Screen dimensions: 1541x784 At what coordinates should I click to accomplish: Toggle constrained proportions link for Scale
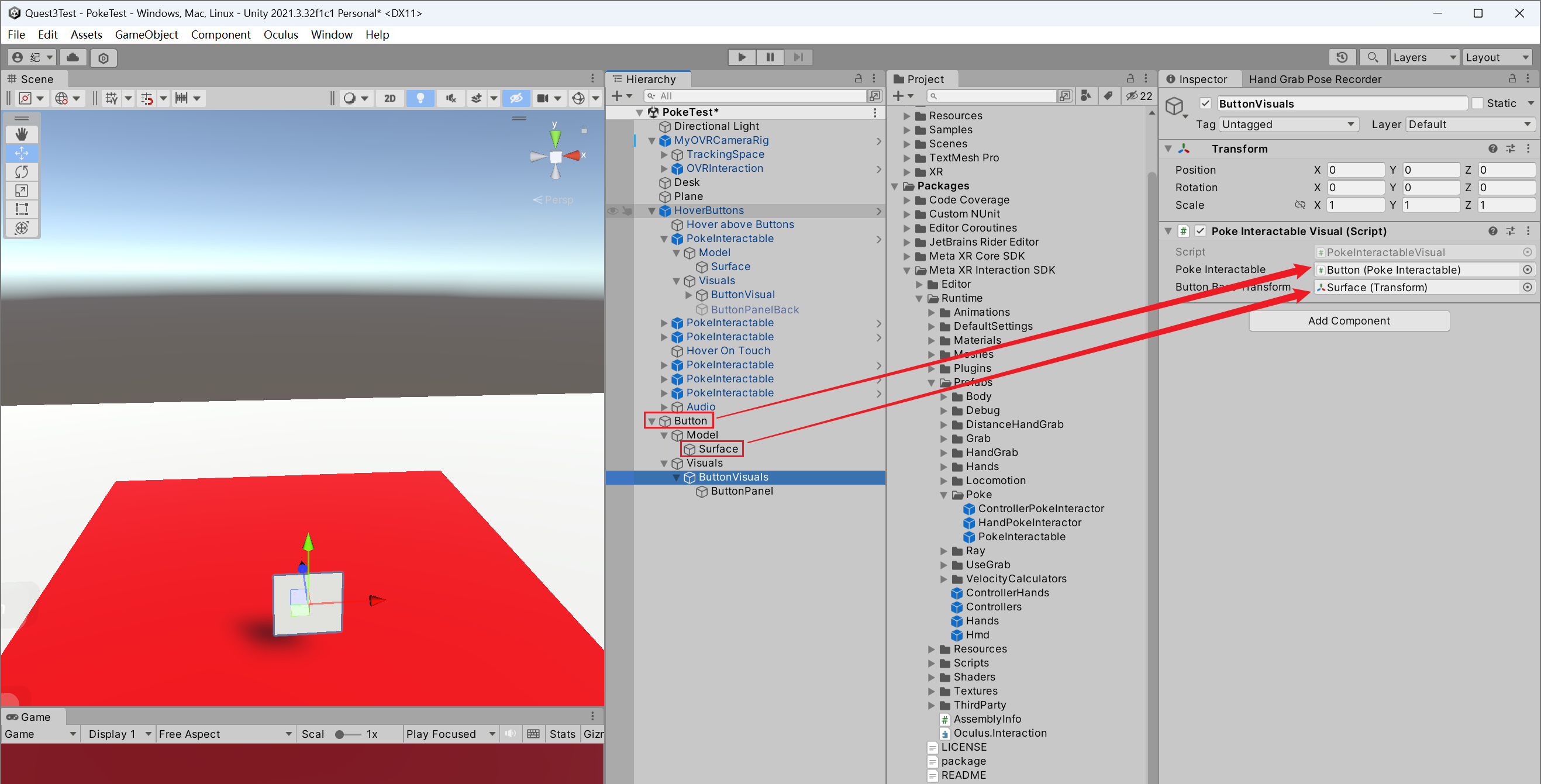[x=1299, y=205]
